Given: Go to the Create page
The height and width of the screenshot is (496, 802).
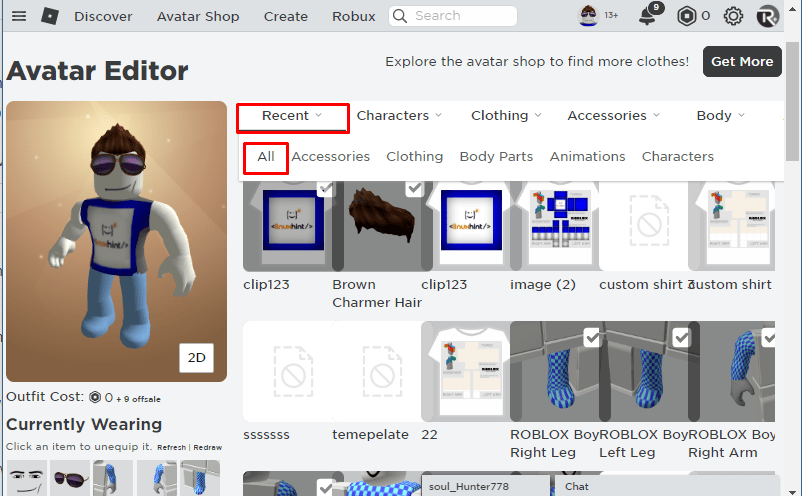Looking at the screenshot, I should click(285, 16).
